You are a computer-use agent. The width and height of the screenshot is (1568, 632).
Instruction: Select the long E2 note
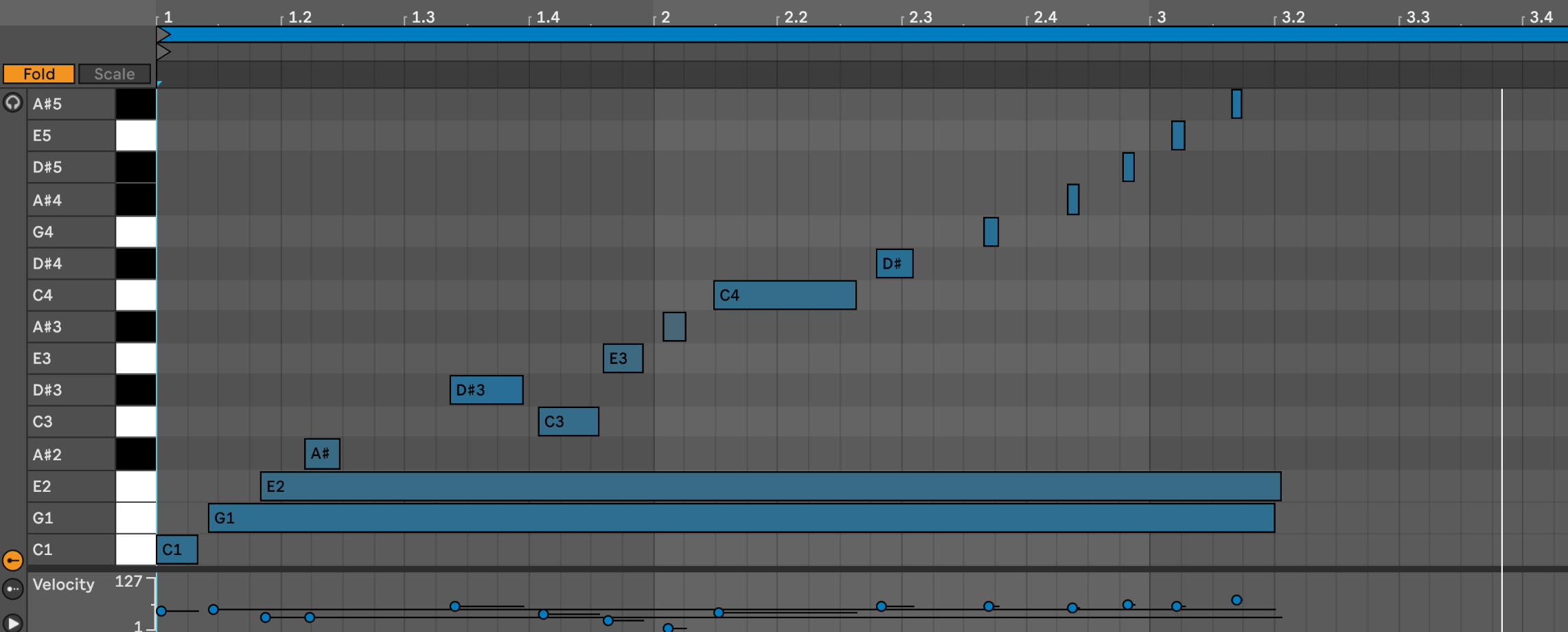769,486
